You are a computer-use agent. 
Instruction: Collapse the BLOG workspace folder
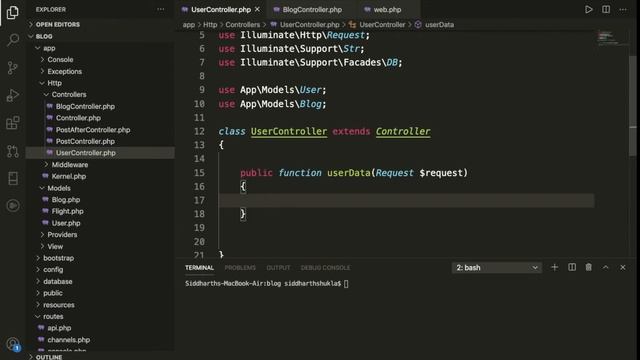pyautogui.click(x=100, y=36)
